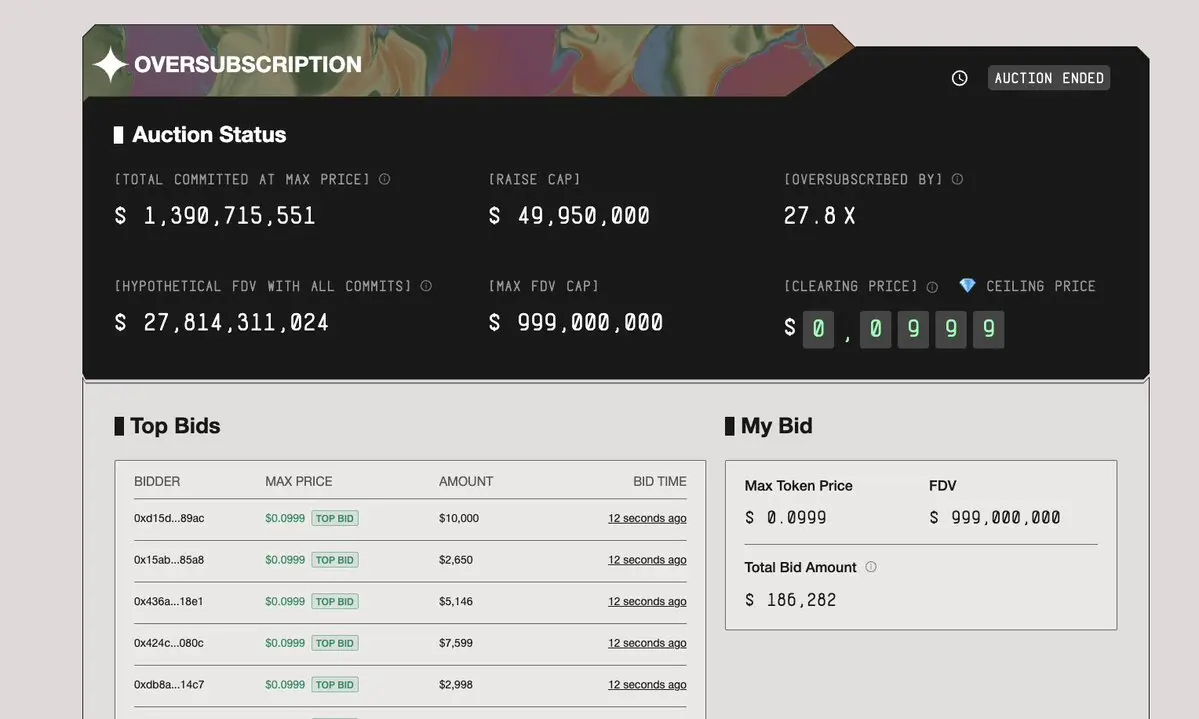
Task: Open info icon beside Total Committed at Max Price
Action: point(385,179)
